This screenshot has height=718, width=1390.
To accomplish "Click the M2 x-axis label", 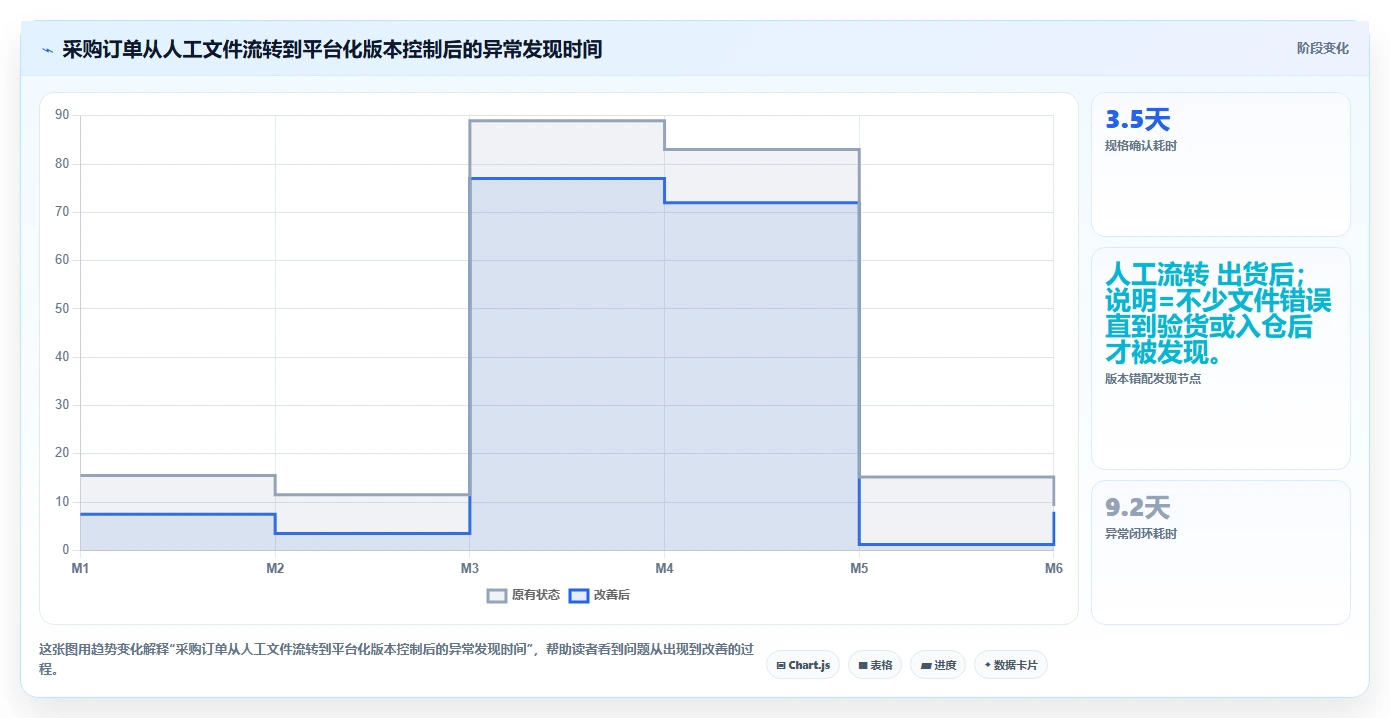I will click(x=275, y=568).
